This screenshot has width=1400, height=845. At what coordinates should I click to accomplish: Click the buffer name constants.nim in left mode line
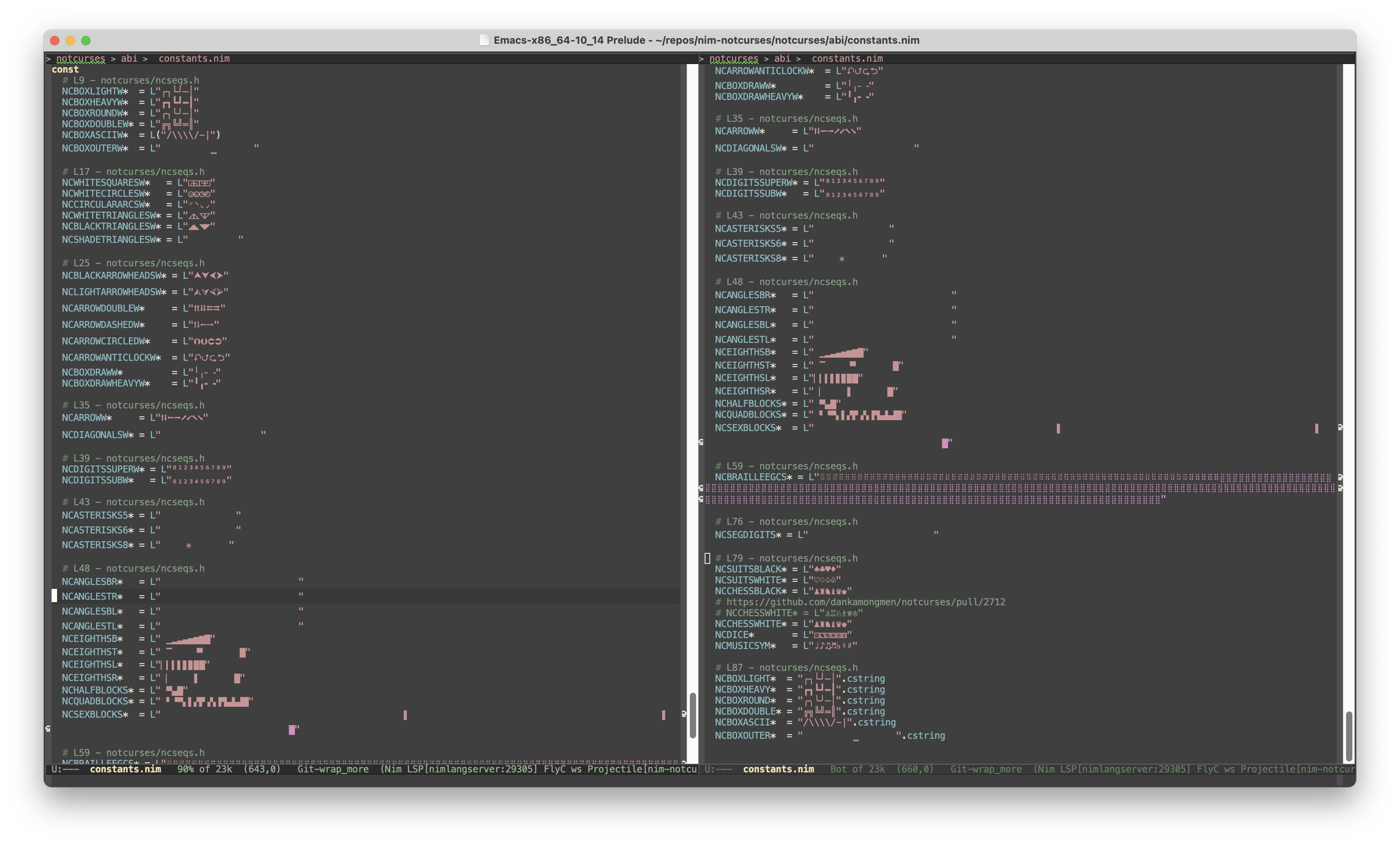click(125, 769)
